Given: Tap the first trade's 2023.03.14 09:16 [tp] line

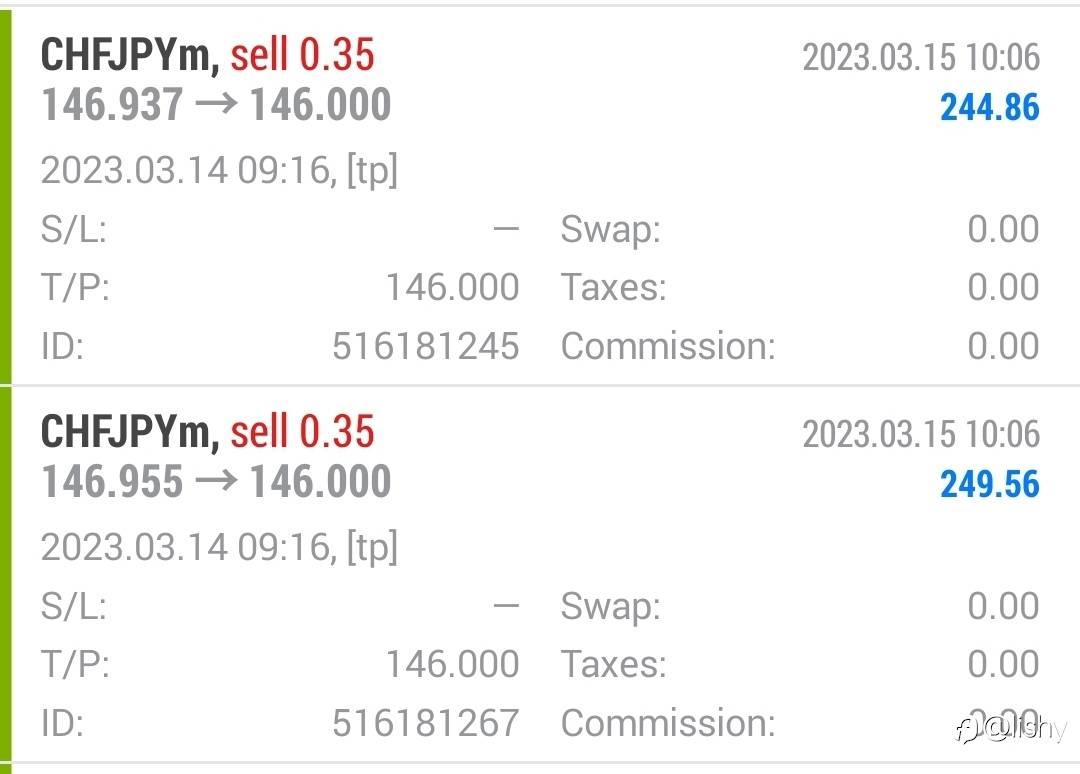Looking at the screenshot, I should point(218,171).
